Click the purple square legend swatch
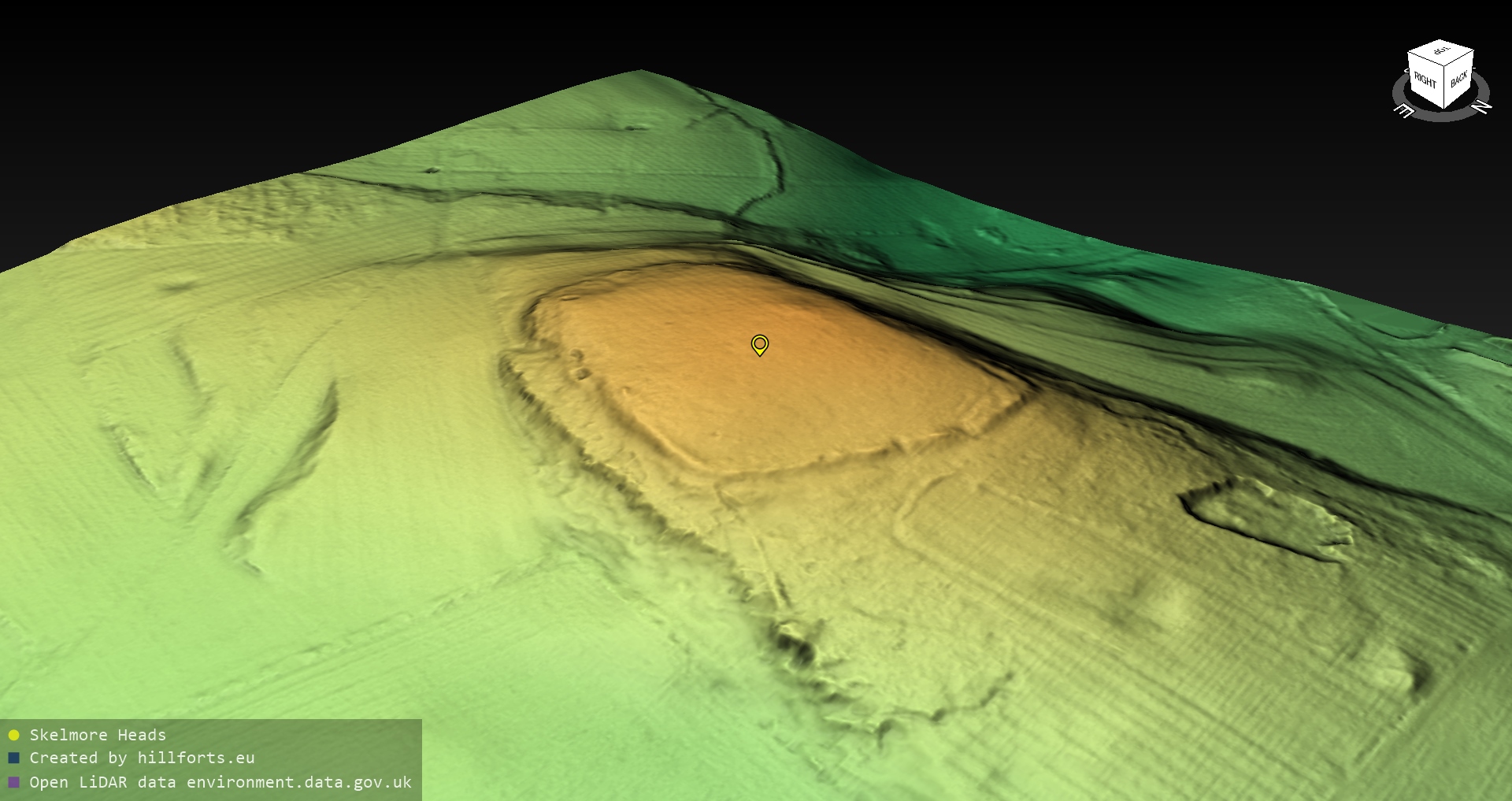Viewport: 1512px width, 801px height. tap(13, 782)
